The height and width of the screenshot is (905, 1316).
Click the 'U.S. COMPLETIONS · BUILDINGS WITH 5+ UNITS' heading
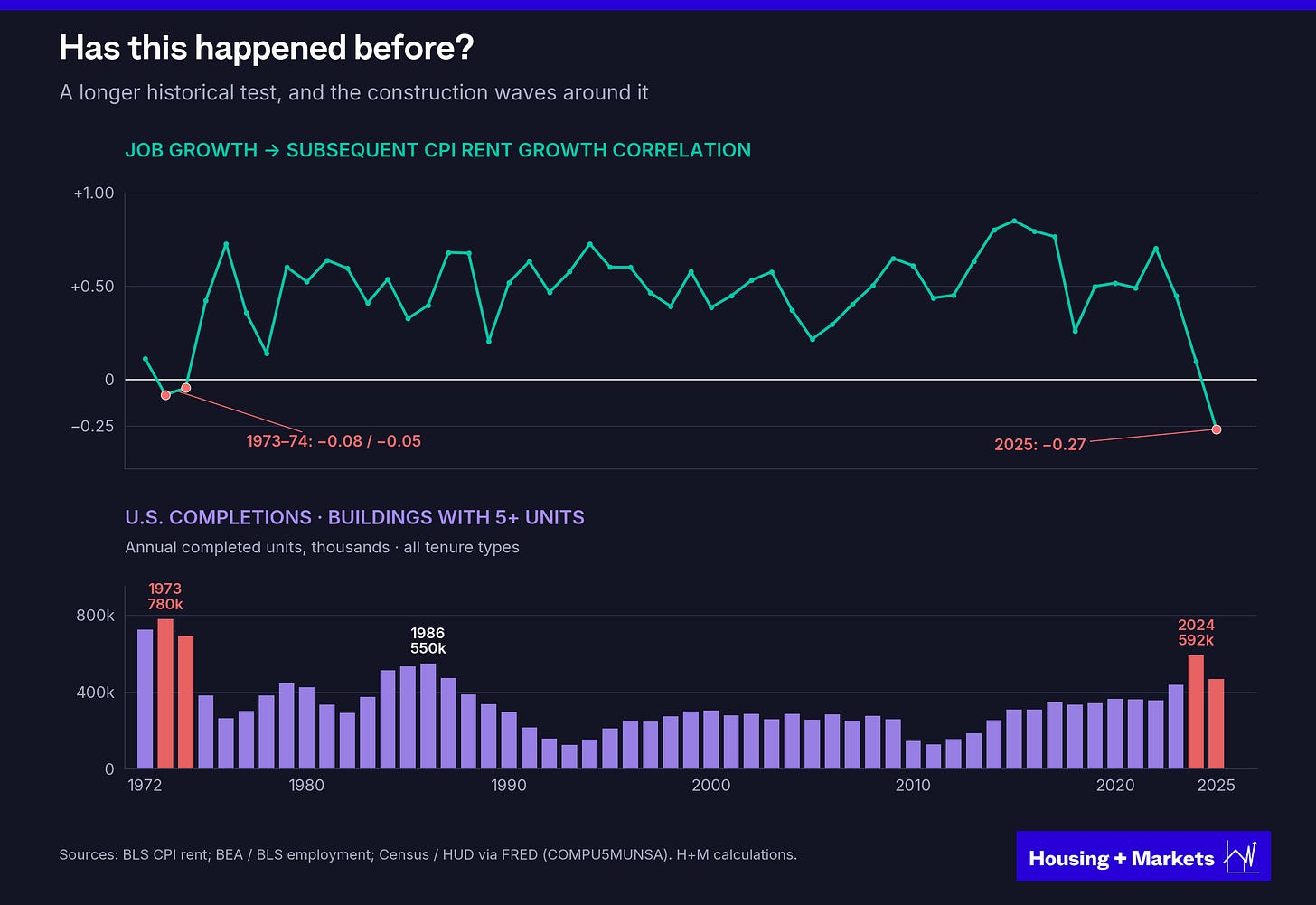(x=354, y=517)
